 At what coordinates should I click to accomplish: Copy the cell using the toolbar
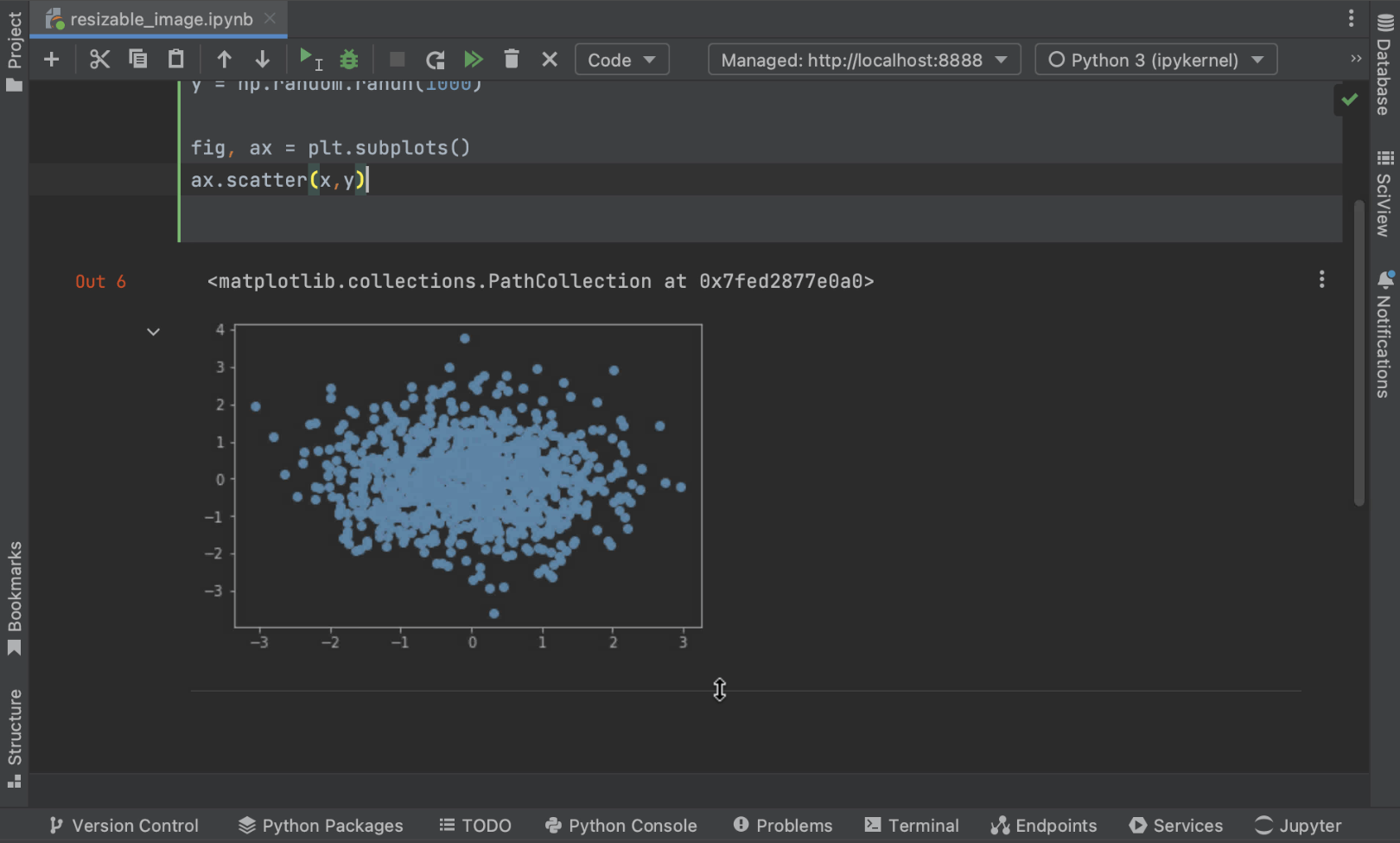[138, 60]
